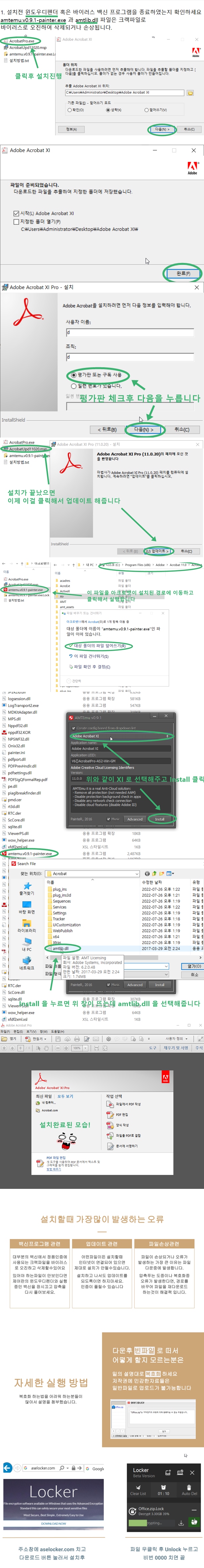Open the 도움말(H) menu in Acrobat
Screen dimensions: 204x1568
[57, 1032]
